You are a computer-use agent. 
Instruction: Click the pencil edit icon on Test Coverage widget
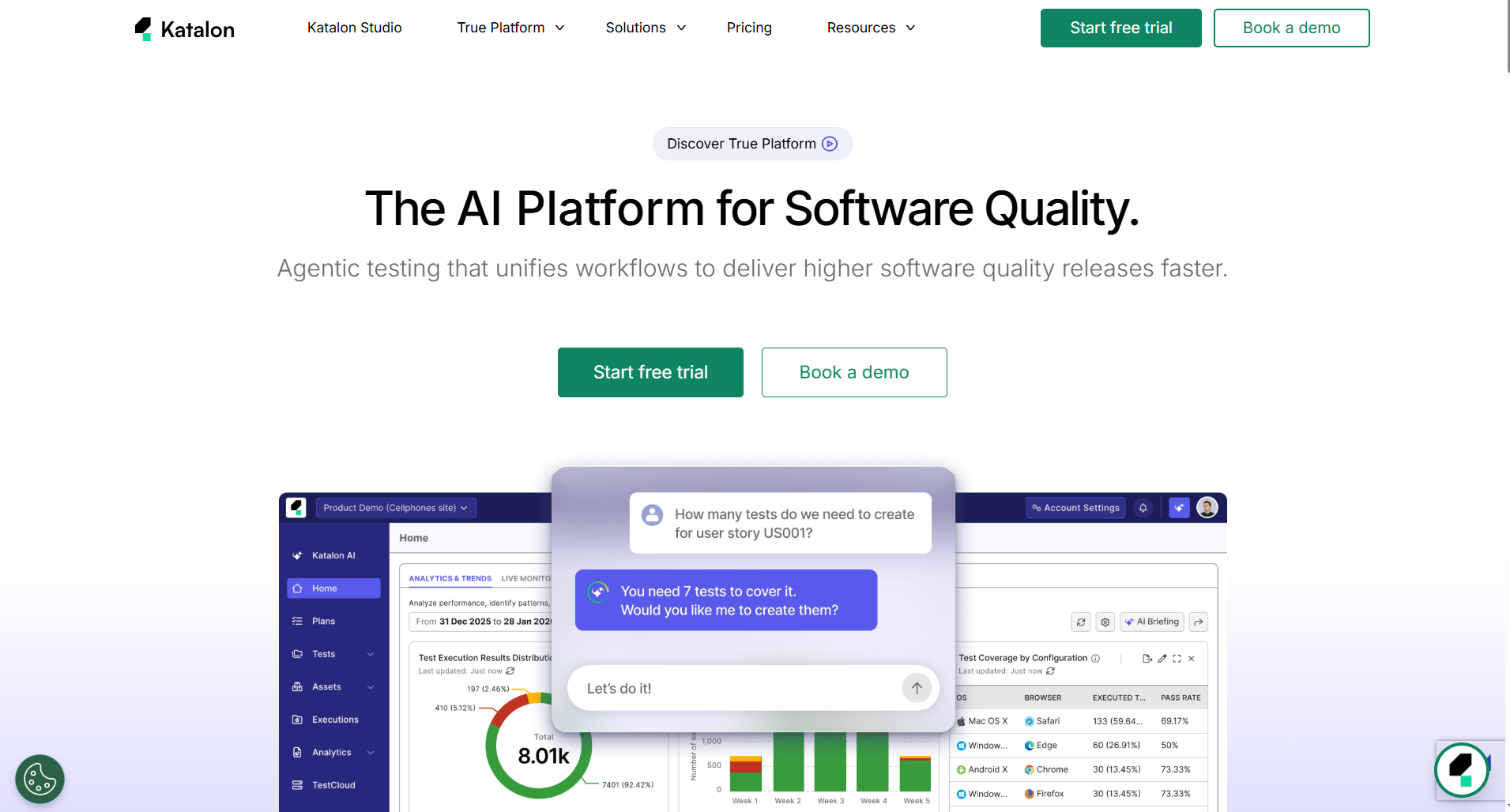1162,658
